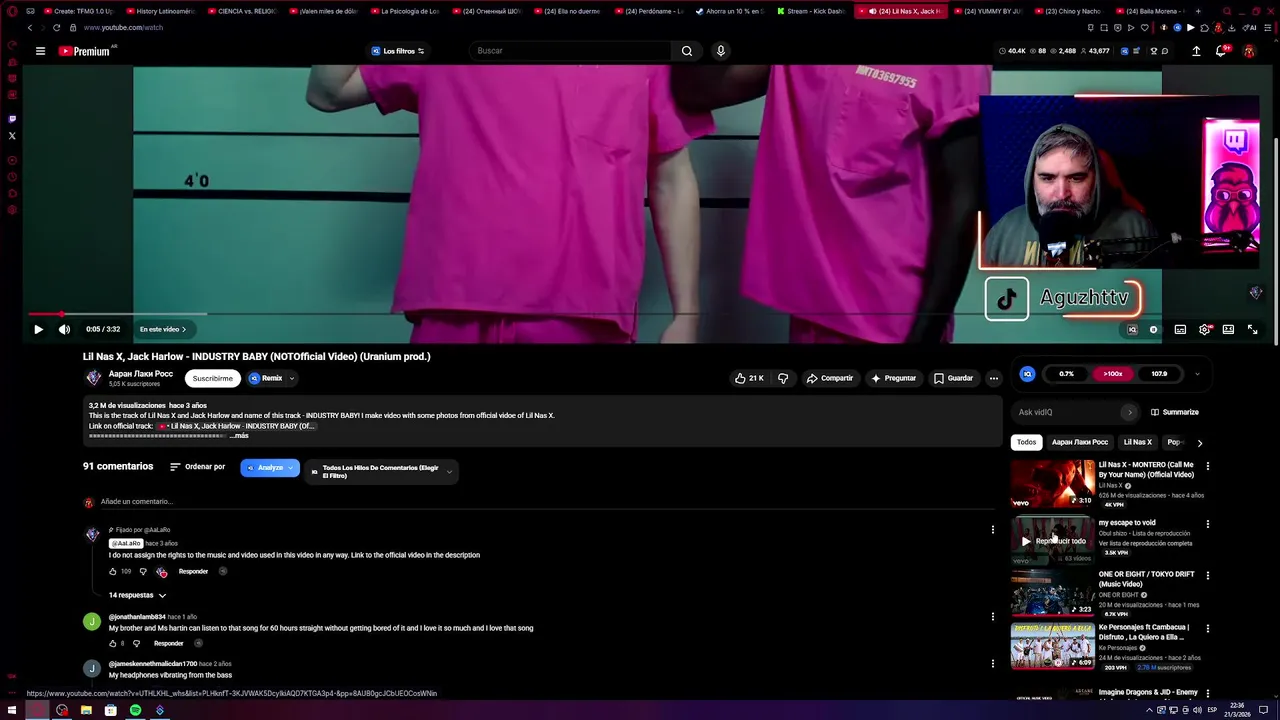Click the search magnifier button
The width and height of the screenshot is (1280, 720).
pyautogui.click(x=687, y=51)
